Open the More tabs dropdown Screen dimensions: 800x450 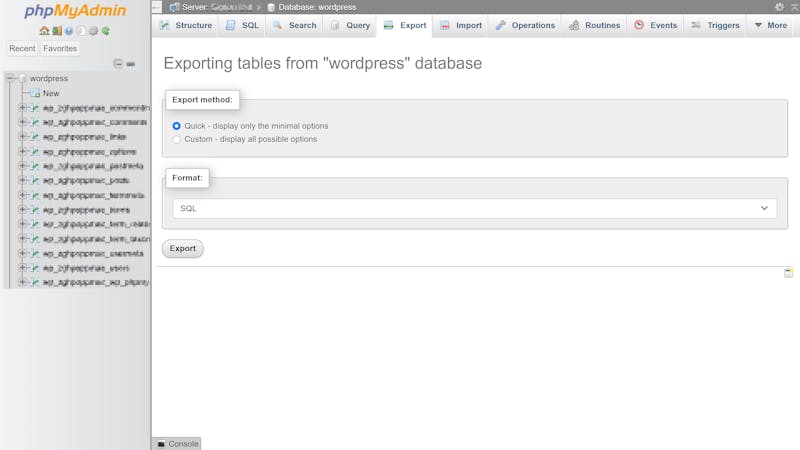click(770, 25)
